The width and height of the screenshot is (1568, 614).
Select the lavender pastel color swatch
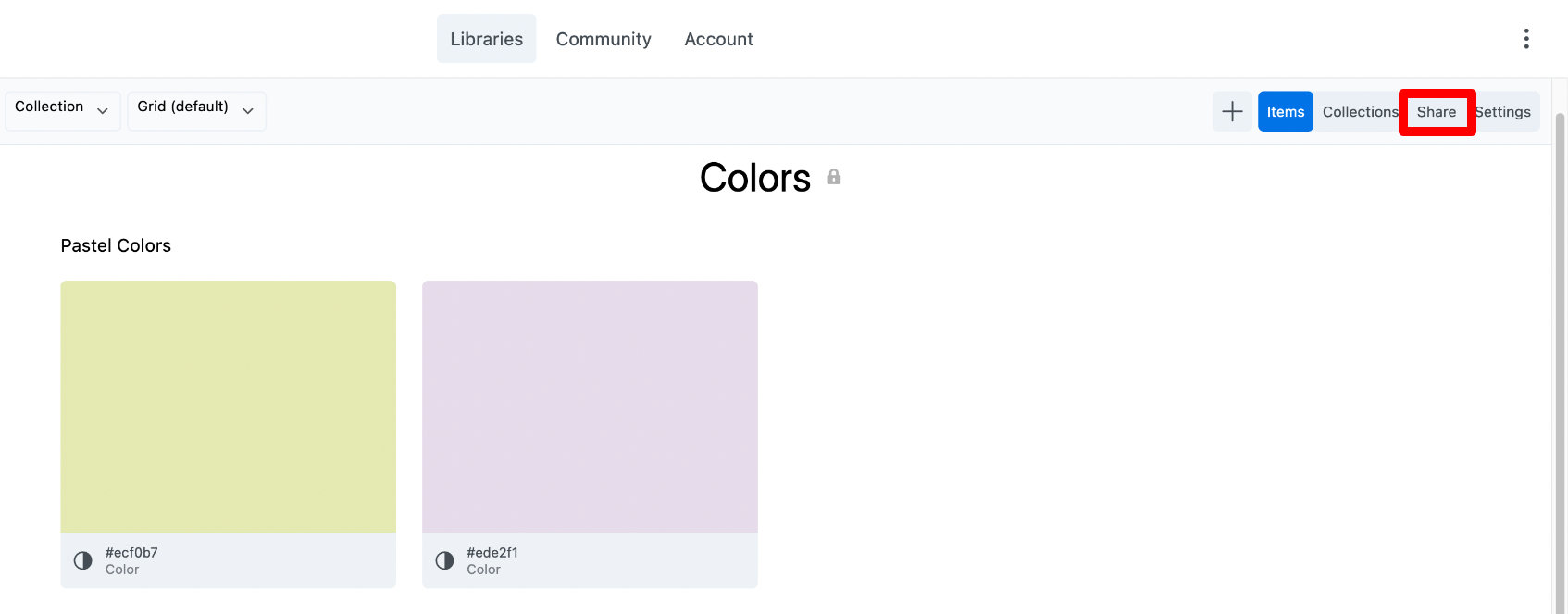tap(590, 406)
